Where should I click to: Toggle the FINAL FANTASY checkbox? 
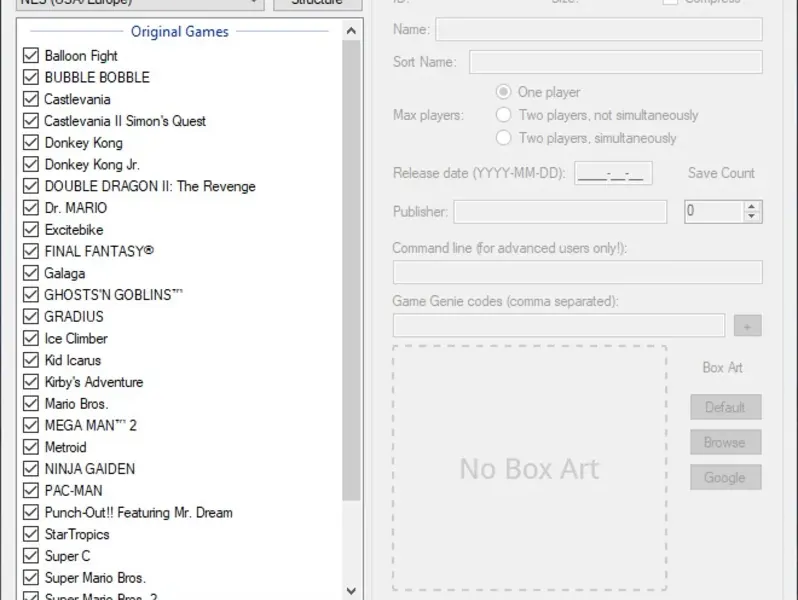pos(31,251)
